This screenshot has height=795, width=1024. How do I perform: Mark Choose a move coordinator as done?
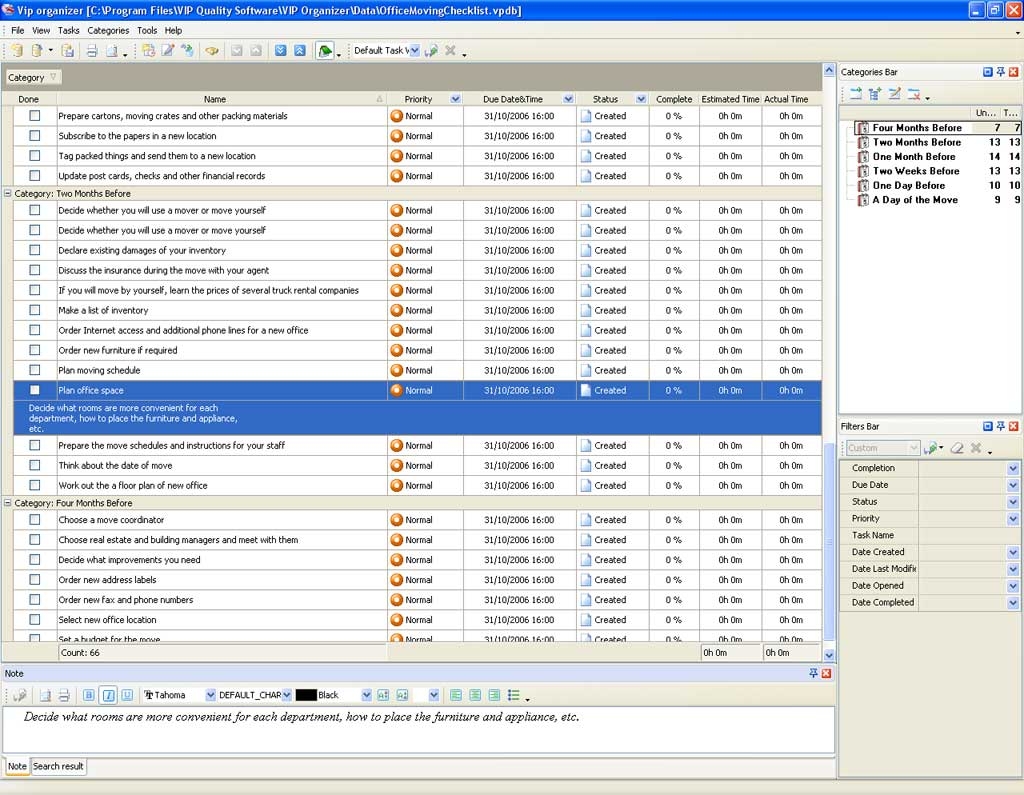(x=34, y=520)
